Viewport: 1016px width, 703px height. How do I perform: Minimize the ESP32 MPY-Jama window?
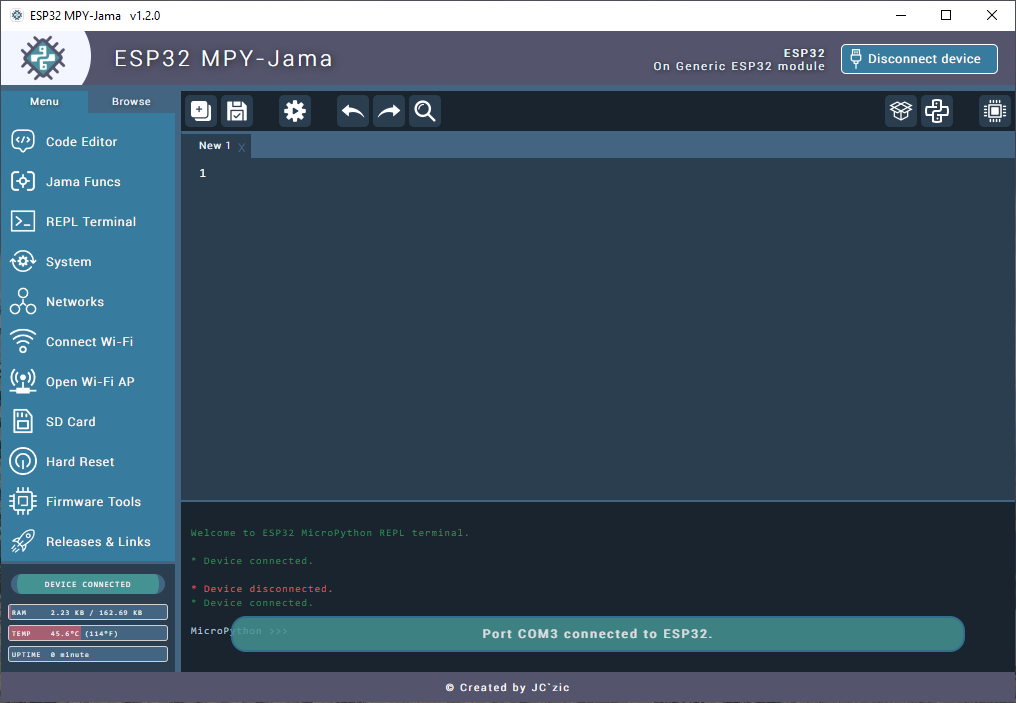click(901, 15)
